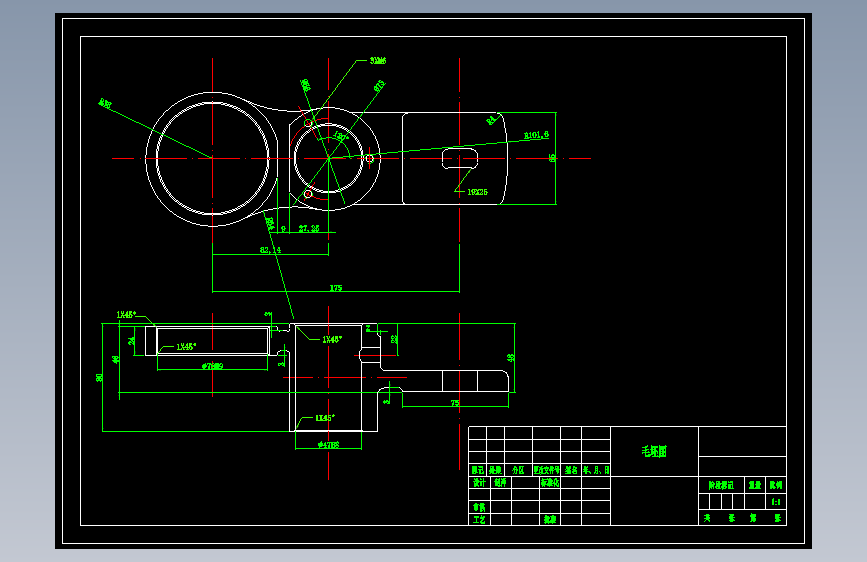
Task: Select the 175 overall length dimension
Action: point(336,288)
